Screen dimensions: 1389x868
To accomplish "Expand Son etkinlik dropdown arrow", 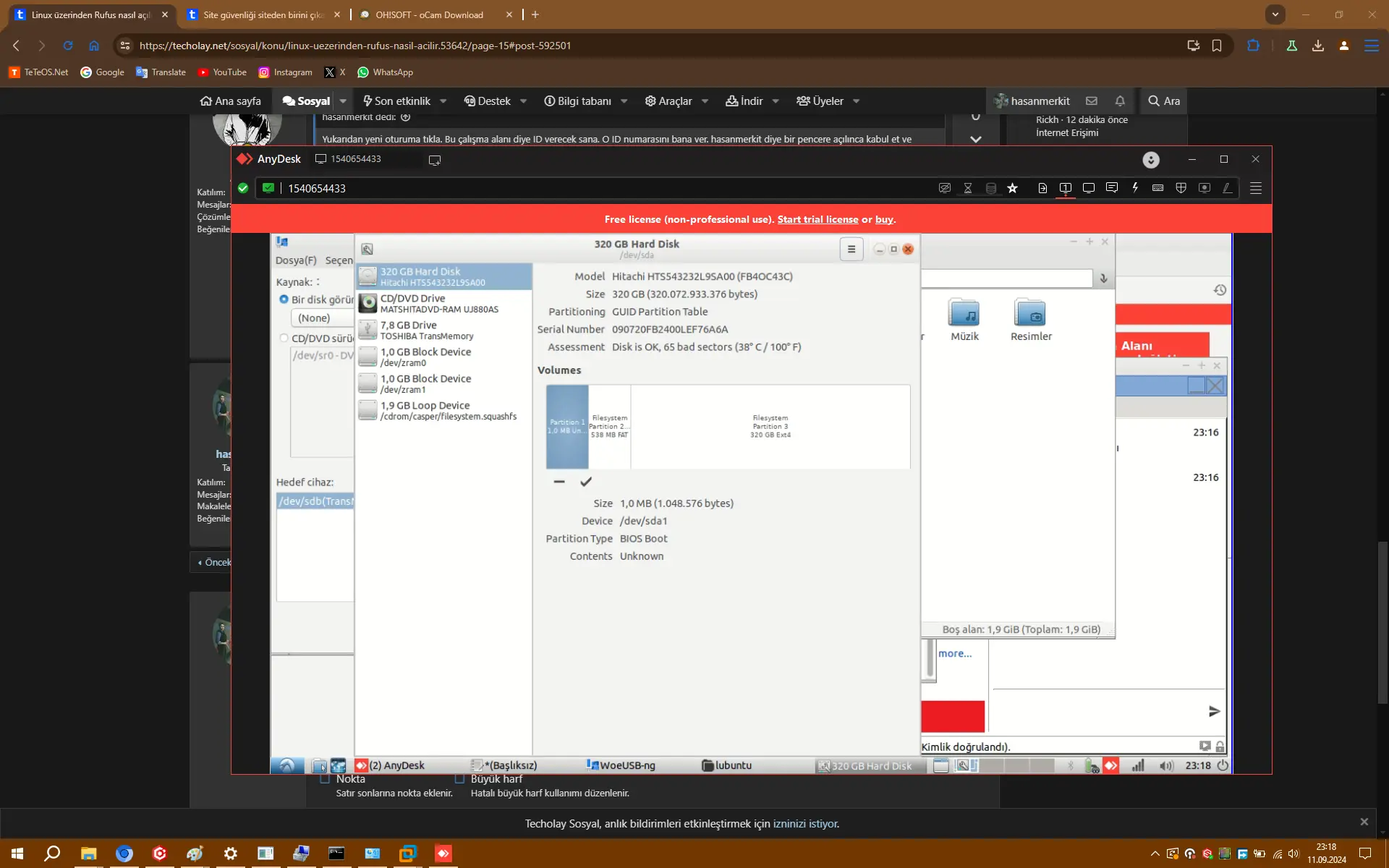I will tap(443, 101).
